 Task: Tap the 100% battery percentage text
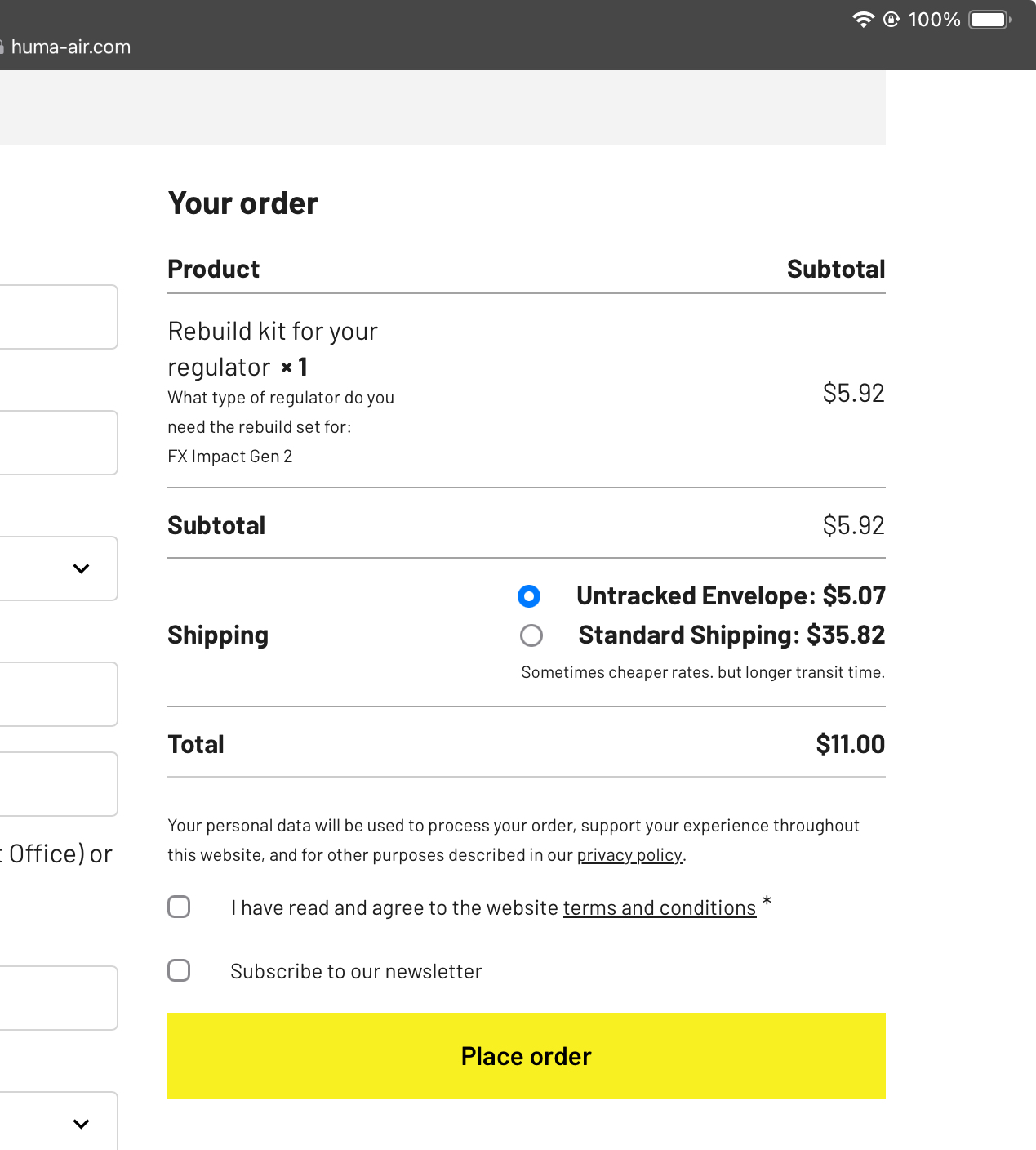934,20
